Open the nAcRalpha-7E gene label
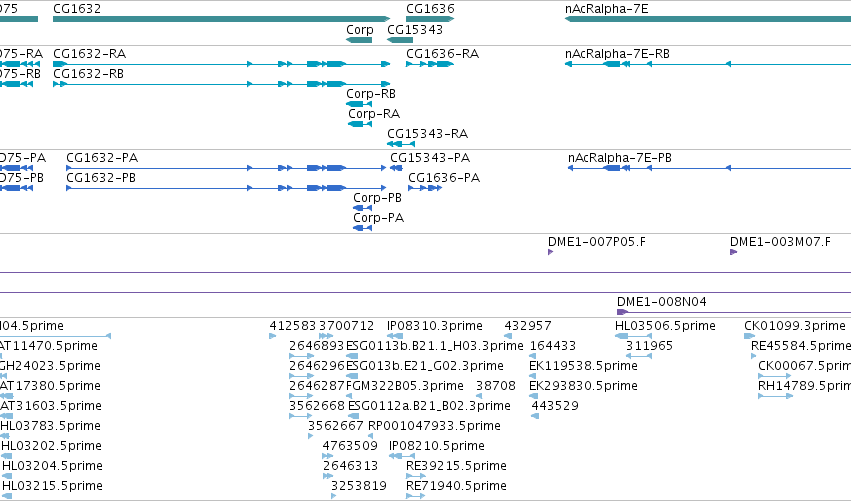851x501 pixels. (x=606, y=9)
